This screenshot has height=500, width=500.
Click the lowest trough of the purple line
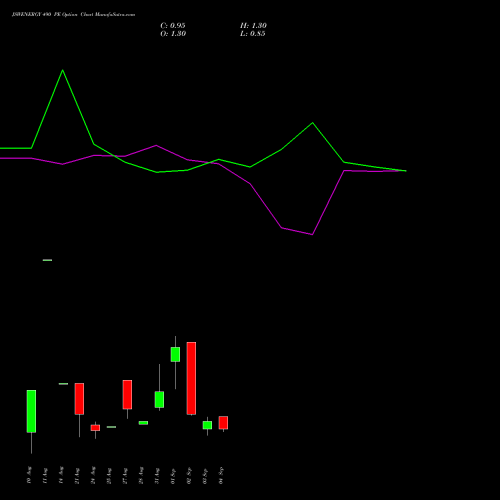(312, 234)
